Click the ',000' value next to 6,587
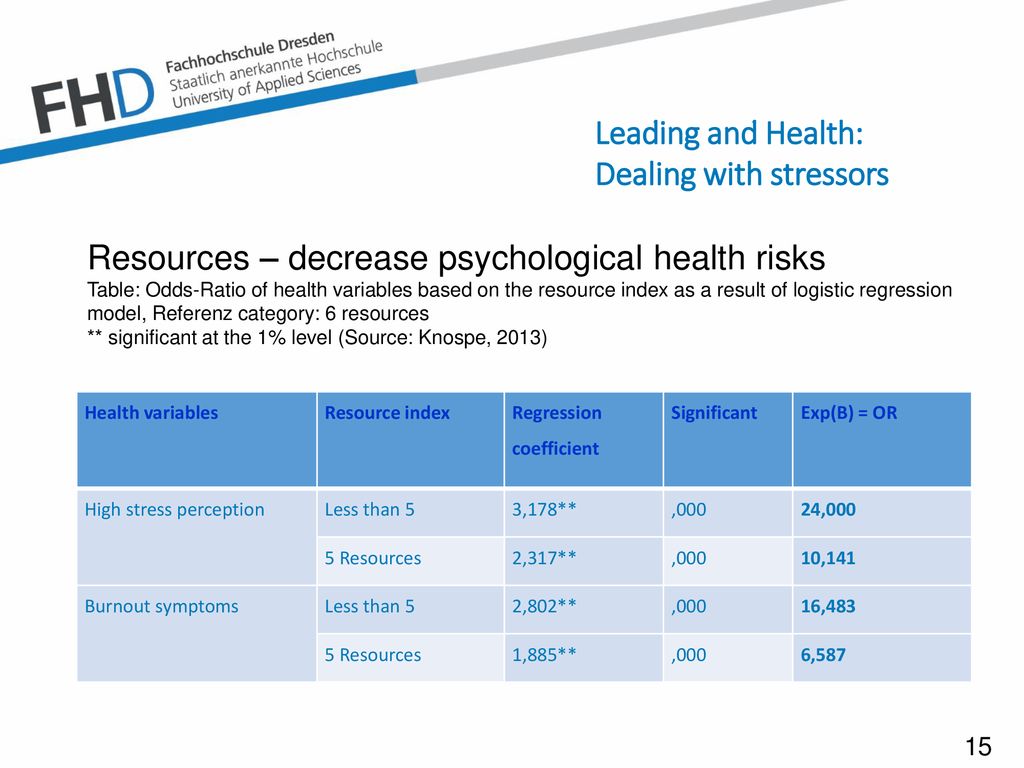1024x768 pixels. tap(688, 655)
